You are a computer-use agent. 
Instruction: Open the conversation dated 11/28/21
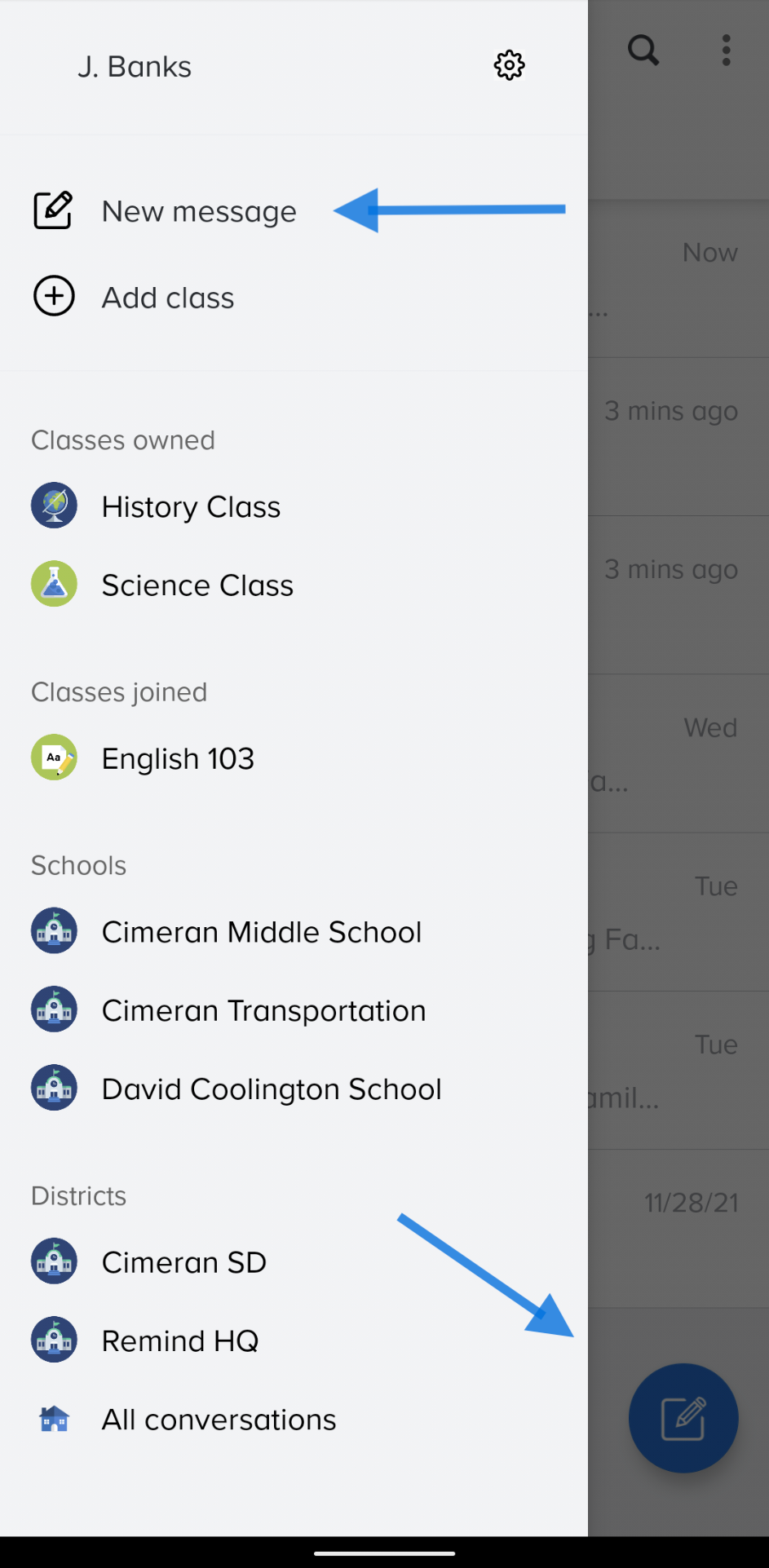[x=678, y=1228]
